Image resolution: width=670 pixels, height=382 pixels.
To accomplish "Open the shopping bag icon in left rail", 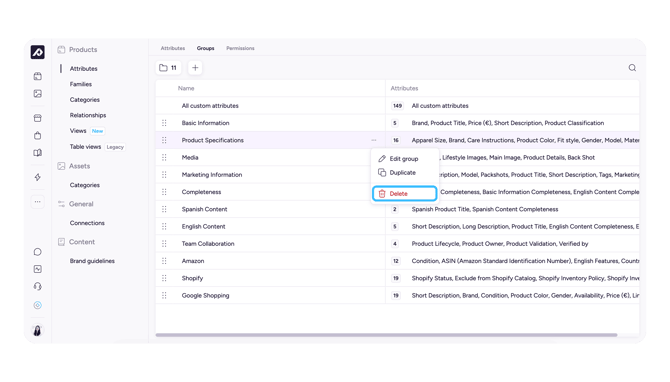I will point(38,135).
